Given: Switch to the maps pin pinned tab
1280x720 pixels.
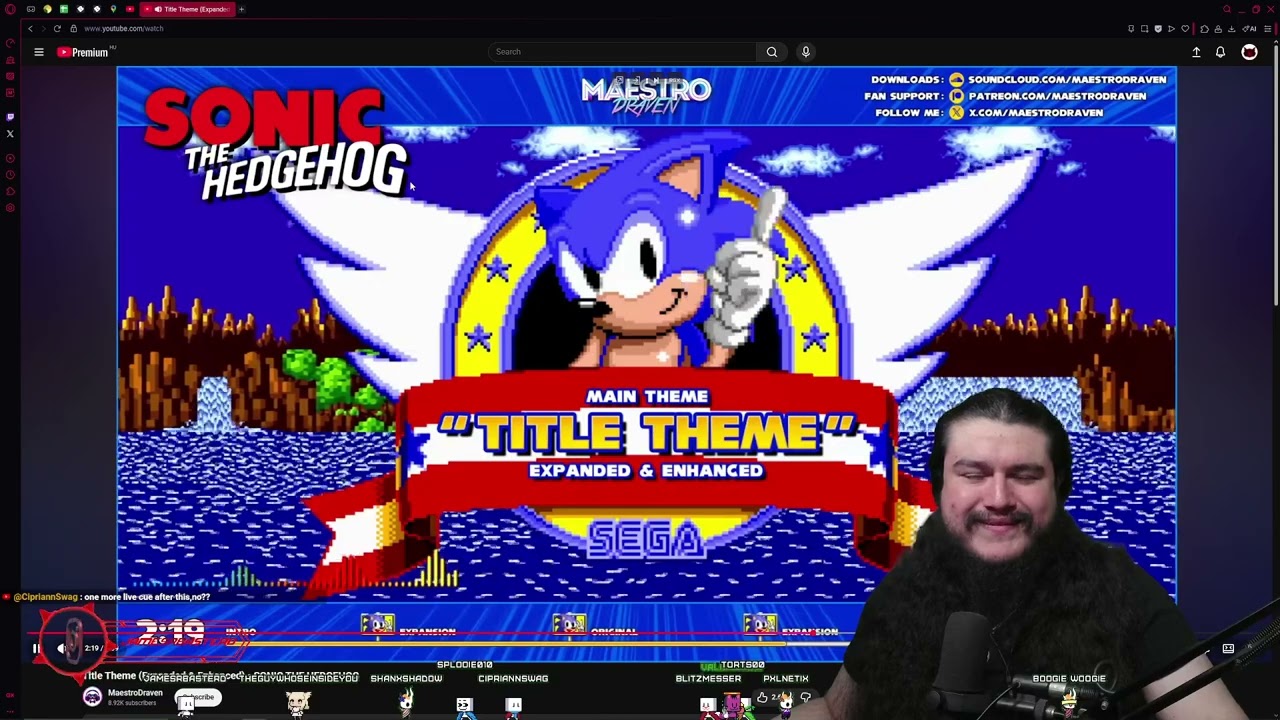Looking at the screenshot, I should click(113, 9).
